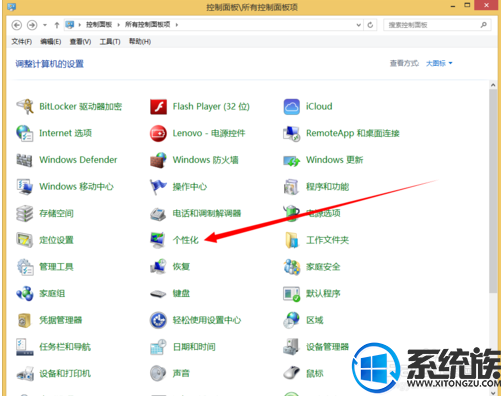Open the 程序和功能 icon
This screenshot has width=501, height=396.
click(291, 187)
